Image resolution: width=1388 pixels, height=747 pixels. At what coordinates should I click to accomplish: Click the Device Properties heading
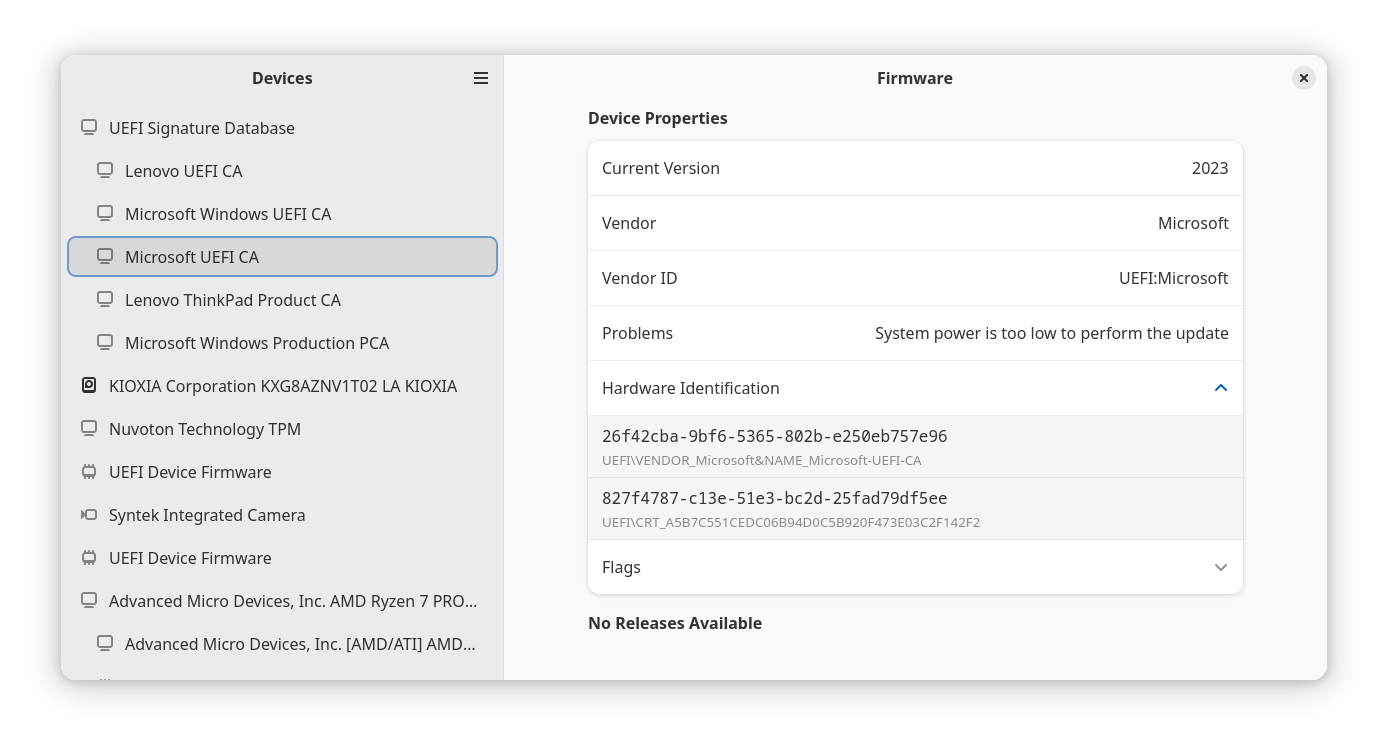(658, 118)
